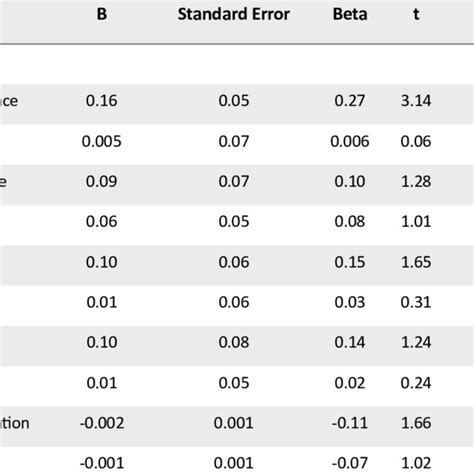Click the Beta value 0.006
Viewport: 474px width, 474px height.
pos(350,141)
